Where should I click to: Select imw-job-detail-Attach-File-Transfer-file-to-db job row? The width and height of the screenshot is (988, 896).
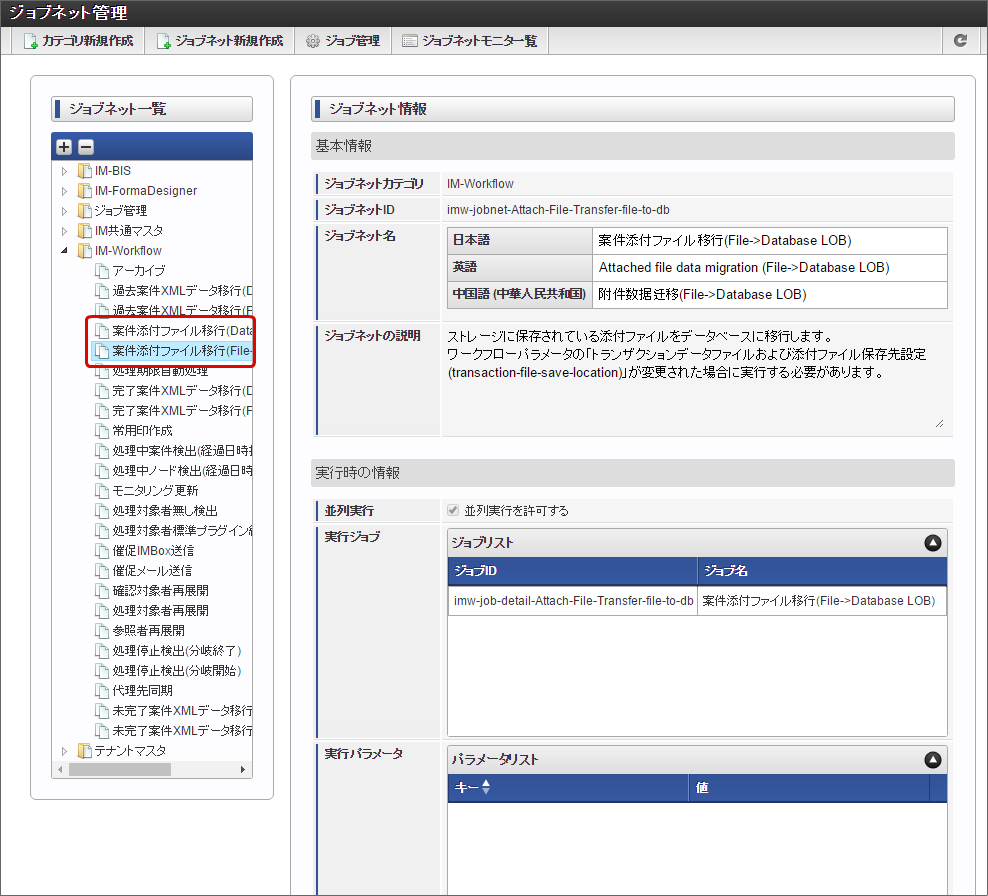click(x=697, y=601)
